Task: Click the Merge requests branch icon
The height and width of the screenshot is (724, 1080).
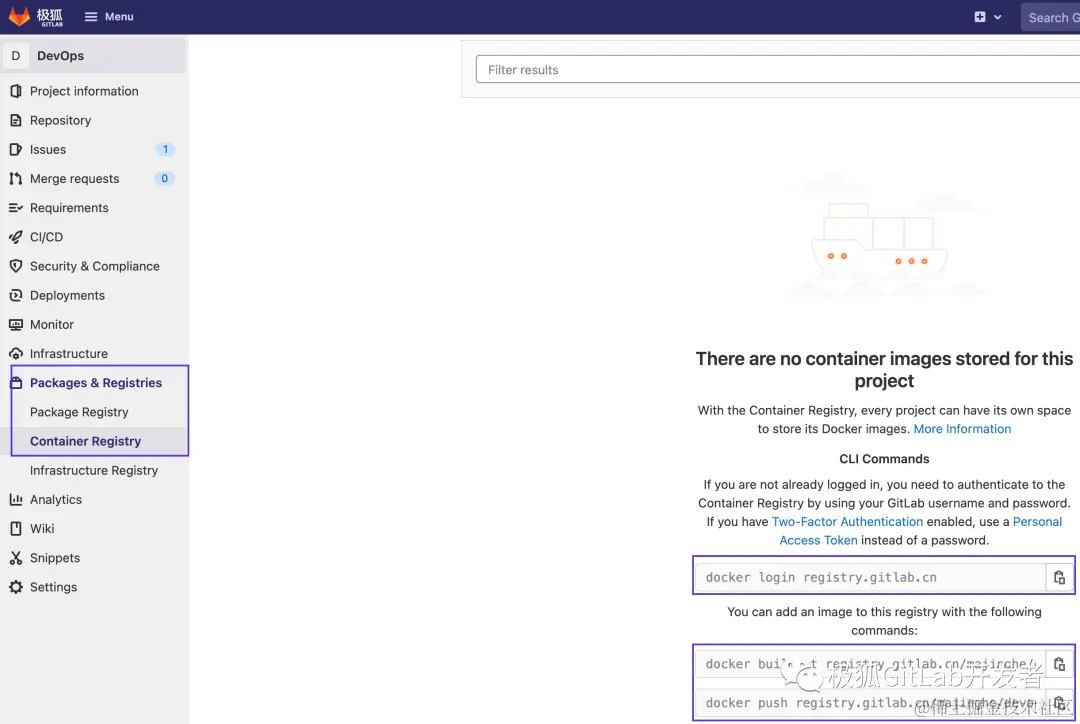Action: 16,178
